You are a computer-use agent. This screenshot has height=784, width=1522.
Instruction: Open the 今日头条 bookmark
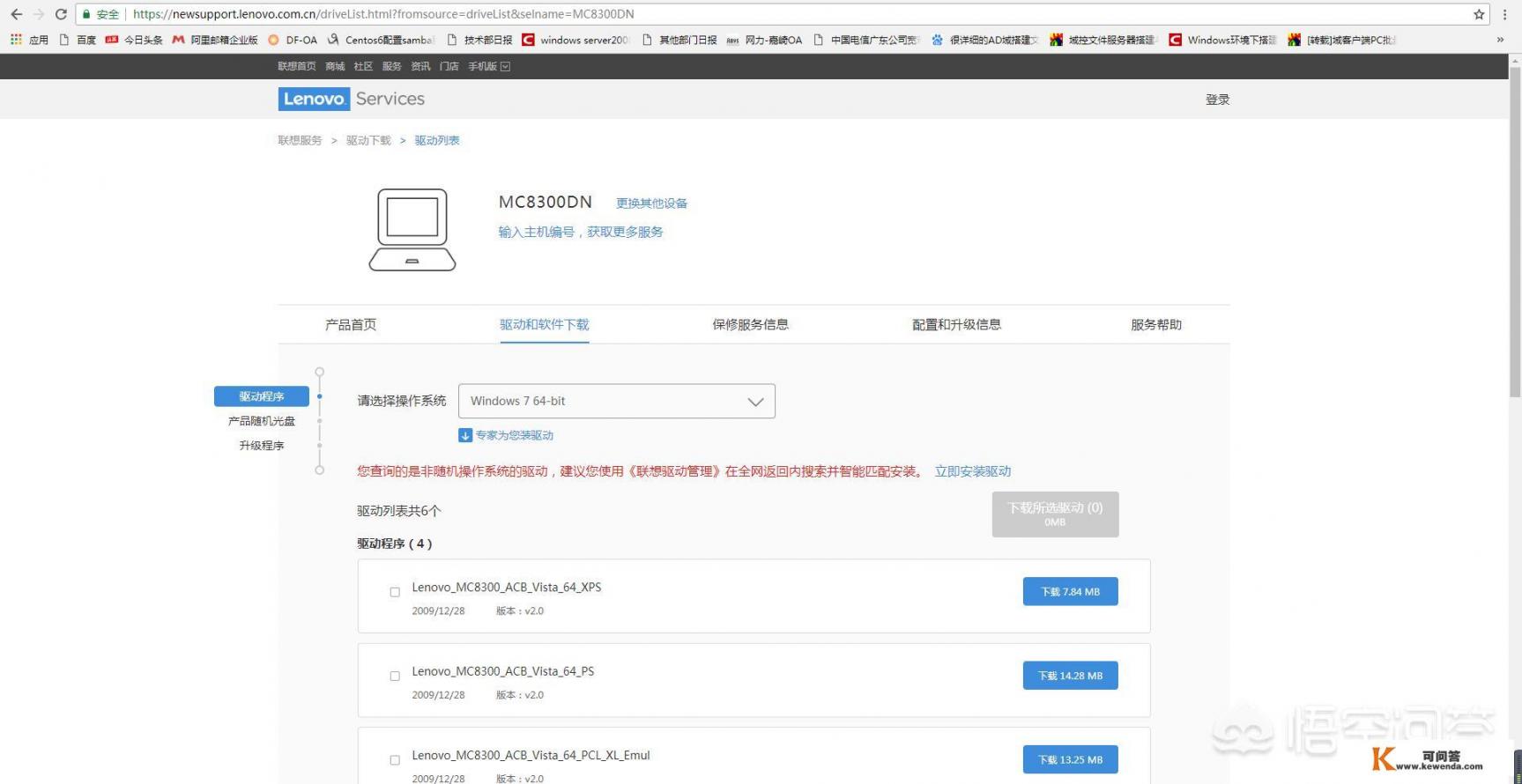[134, 40]
